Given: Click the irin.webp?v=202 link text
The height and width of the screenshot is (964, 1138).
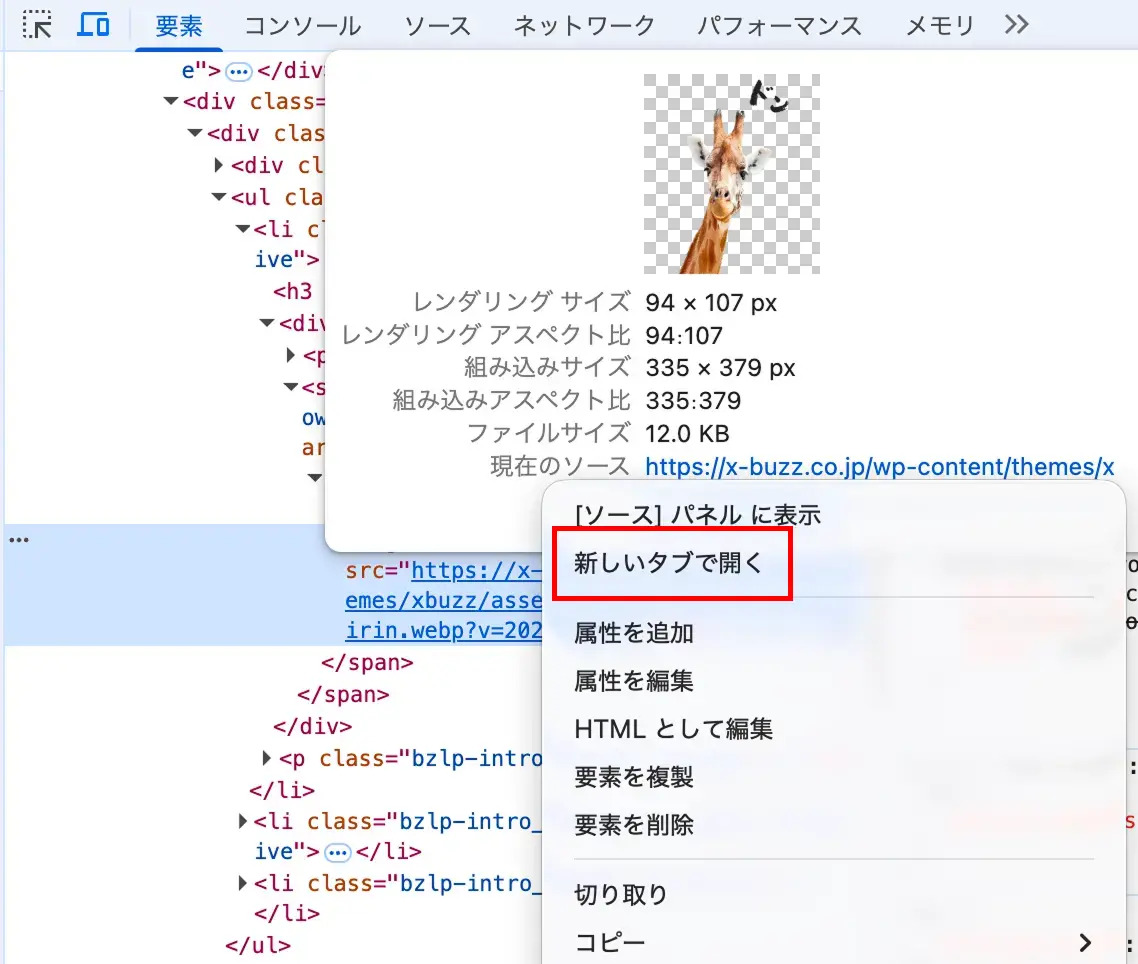Looking at the screenshot, I should (443, 630).
